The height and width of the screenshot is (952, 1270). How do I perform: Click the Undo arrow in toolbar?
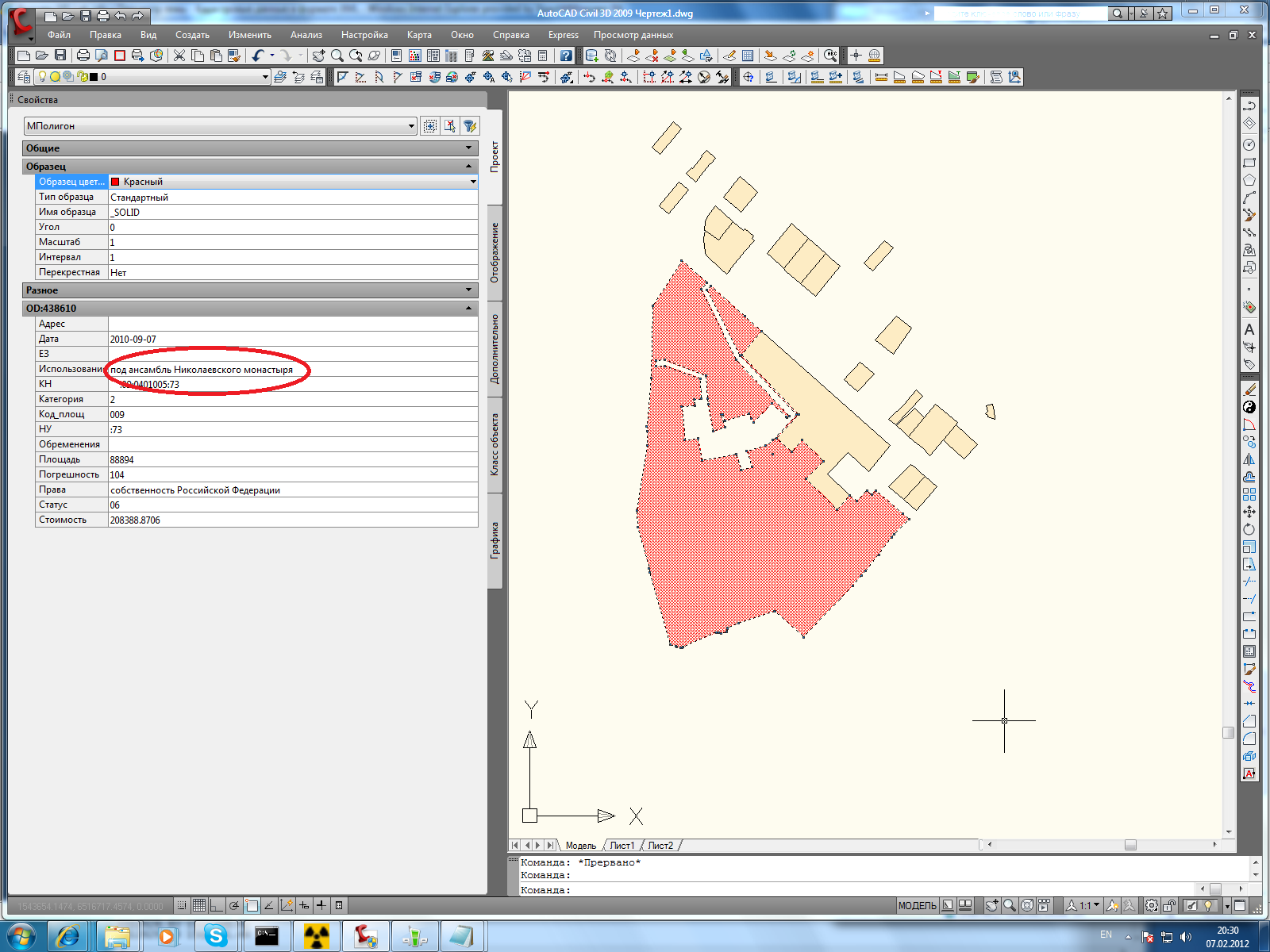click(258, 56)
